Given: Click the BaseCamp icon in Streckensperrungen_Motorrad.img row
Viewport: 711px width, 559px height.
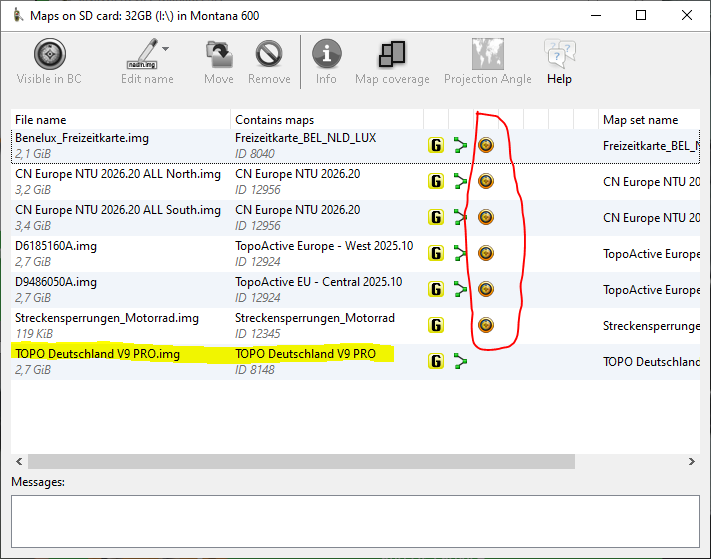Looking at the screenshot, I should click(x=486, y=325).
